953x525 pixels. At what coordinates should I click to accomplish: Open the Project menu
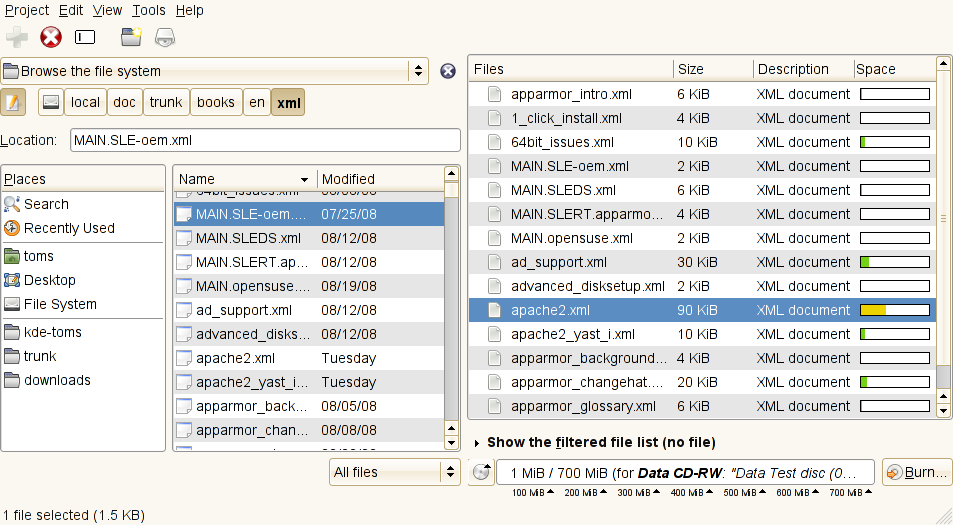(x=27, y=10)
